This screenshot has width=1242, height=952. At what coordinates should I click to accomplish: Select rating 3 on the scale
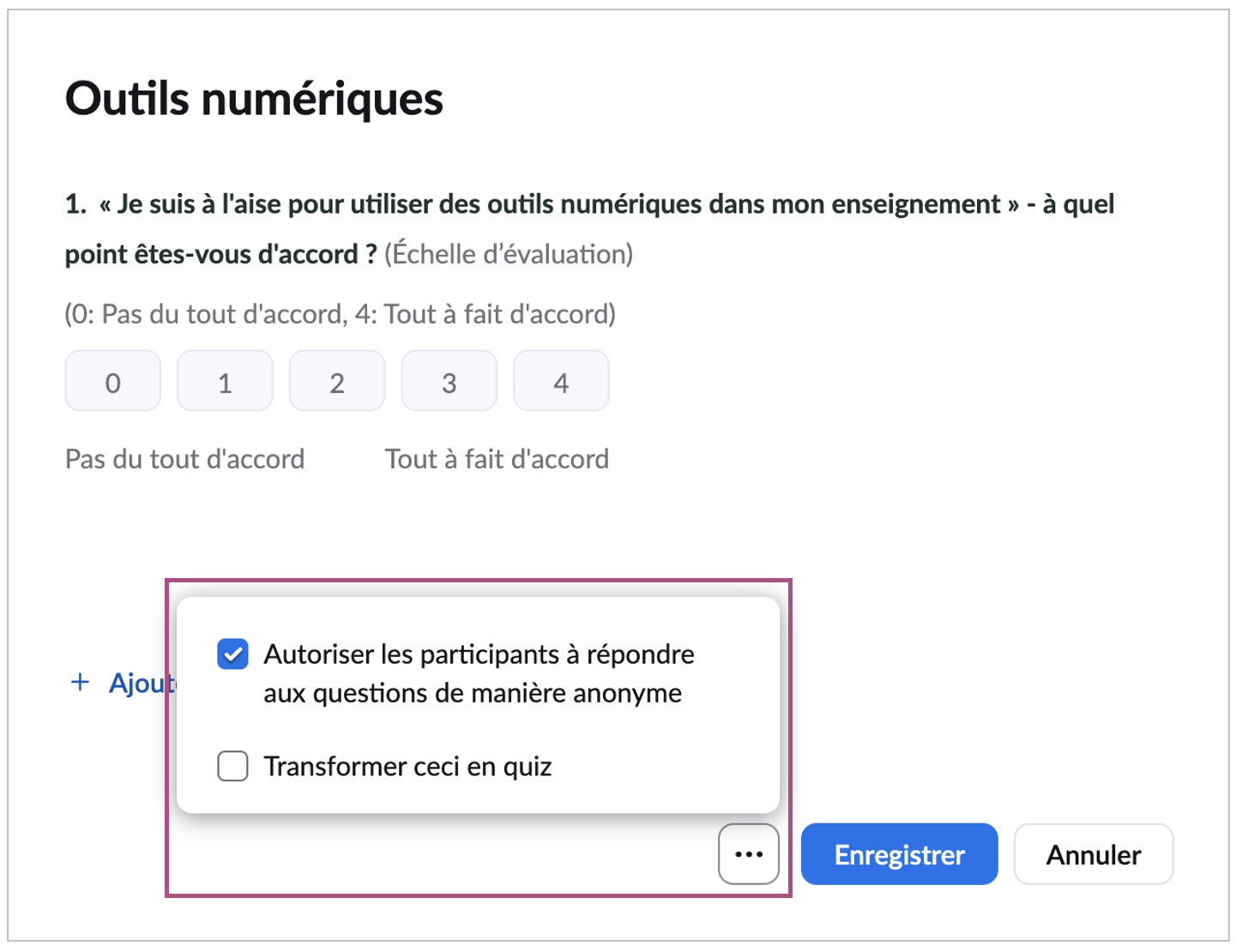point(449,382)
